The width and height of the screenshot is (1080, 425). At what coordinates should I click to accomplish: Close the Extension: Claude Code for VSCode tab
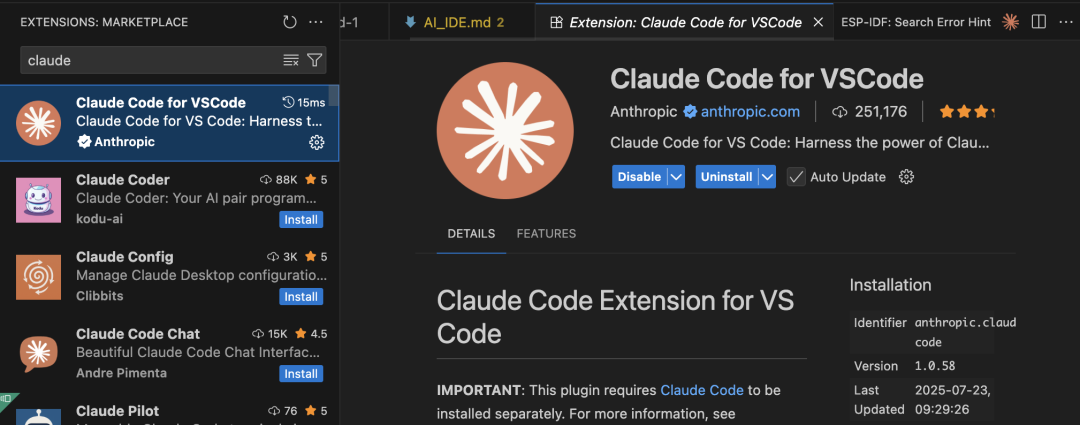818,22
